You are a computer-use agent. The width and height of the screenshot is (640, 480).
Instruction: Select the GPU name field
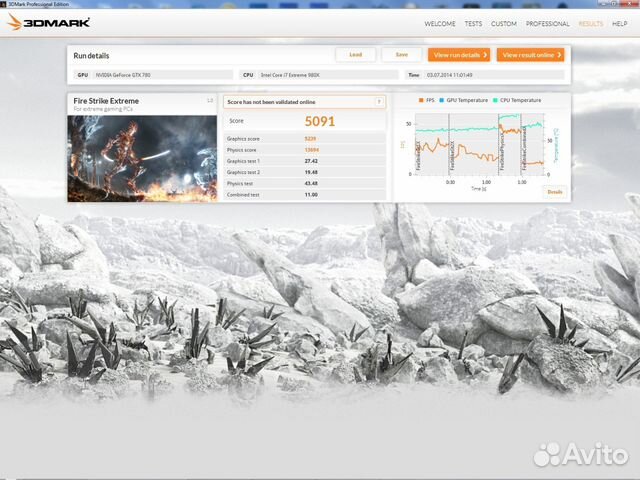pos(162,75)
